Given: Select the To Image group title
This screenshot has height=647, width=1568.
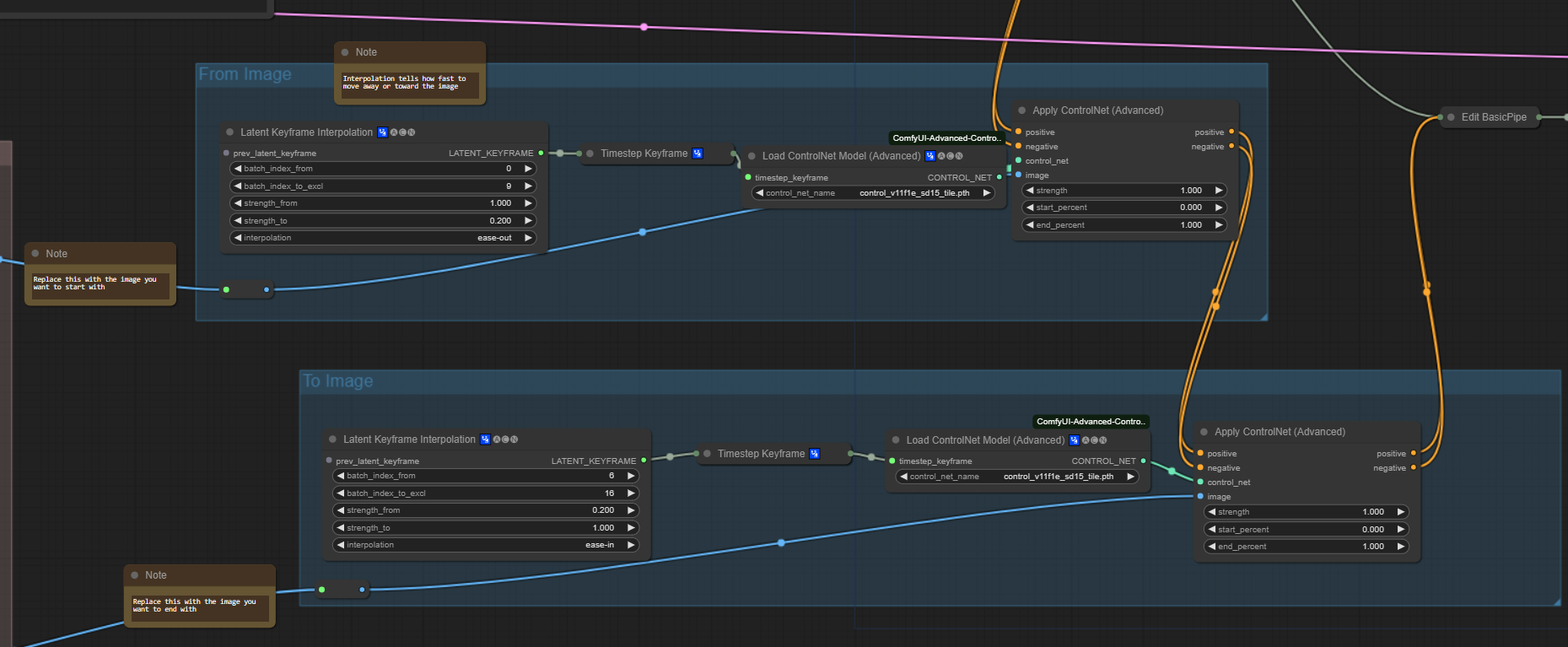Looking at the screenshot, I should [x=338, y=381].
